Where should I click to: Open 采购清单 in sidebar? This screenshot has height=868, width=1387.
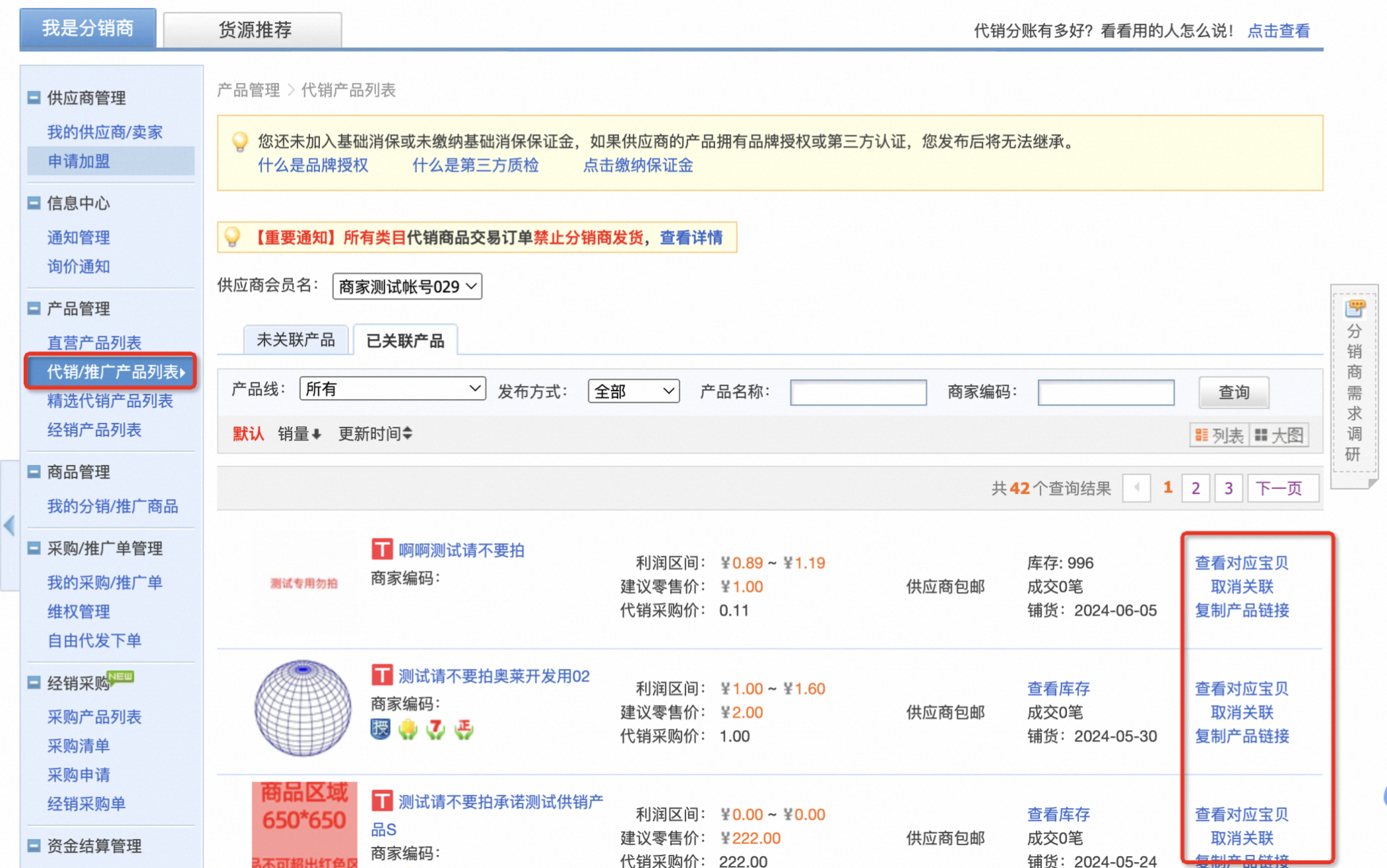[79, 746]
